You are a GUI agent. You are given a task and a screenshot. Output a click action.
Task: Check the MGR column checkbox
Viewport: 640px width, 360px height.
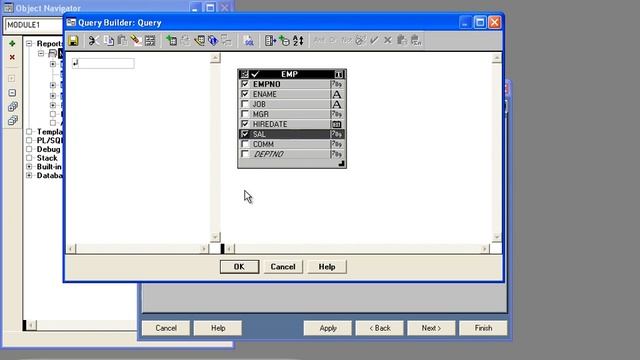[x=245, y=114]
